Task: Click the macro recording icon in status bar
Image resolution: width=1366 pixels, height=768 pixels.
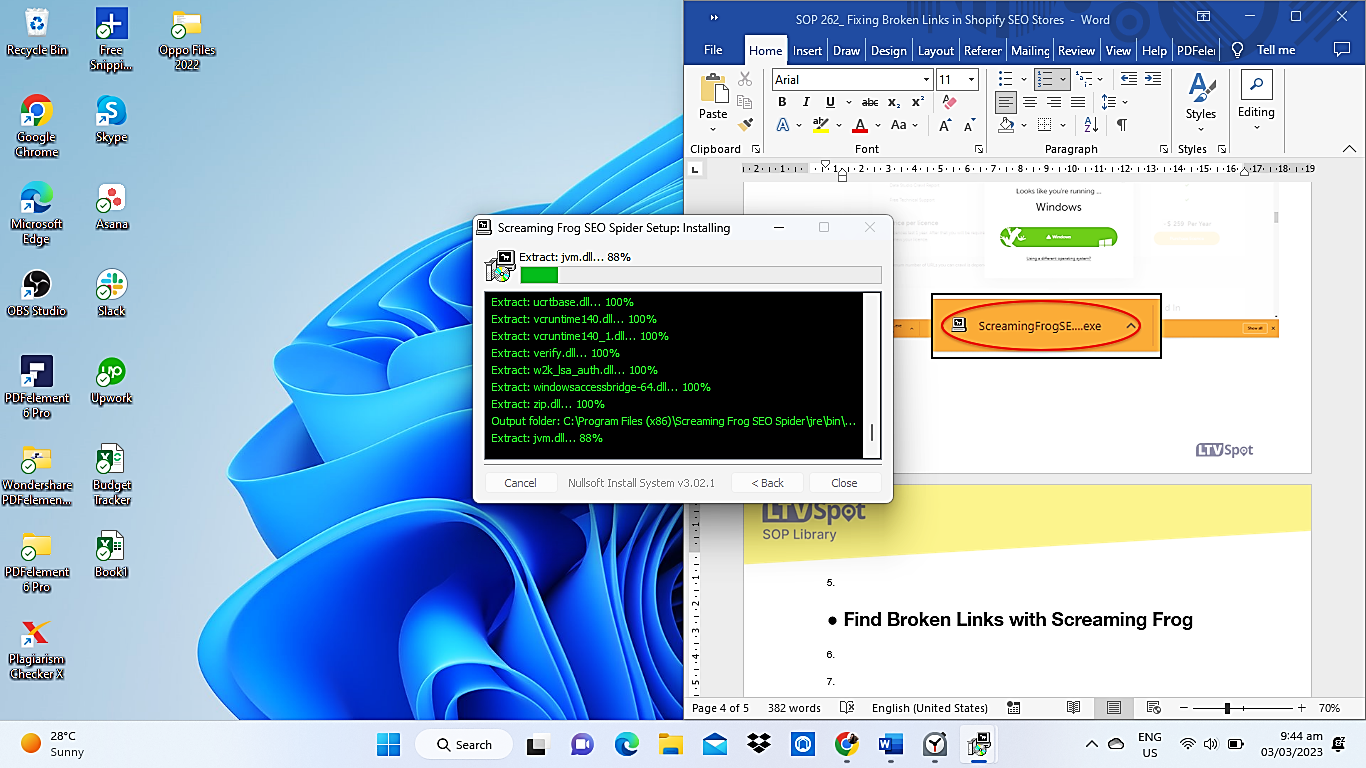Action: click(x=1014, y=708)
